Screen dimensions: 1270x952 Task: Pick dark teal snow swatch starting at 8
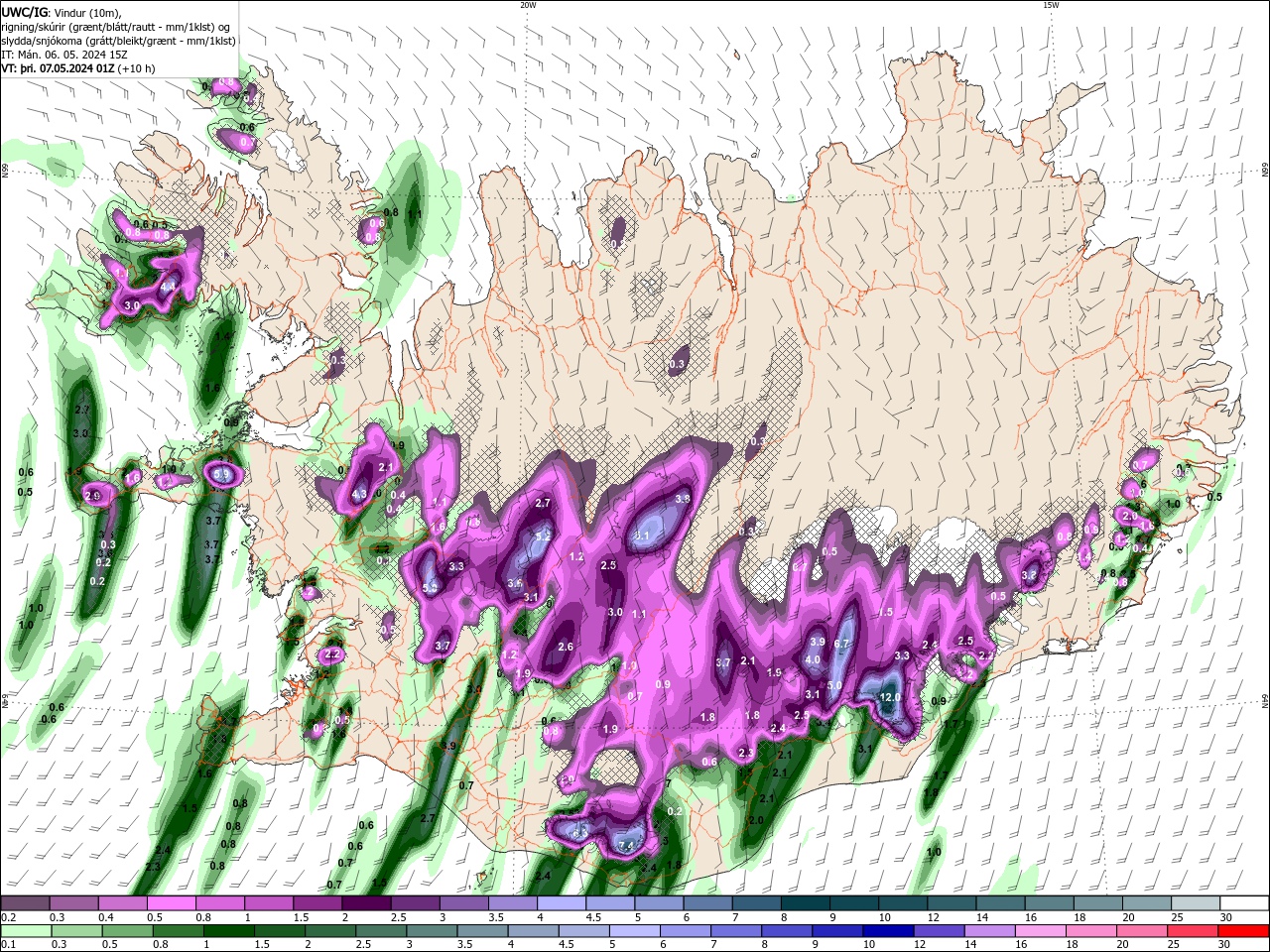(806, 903)
